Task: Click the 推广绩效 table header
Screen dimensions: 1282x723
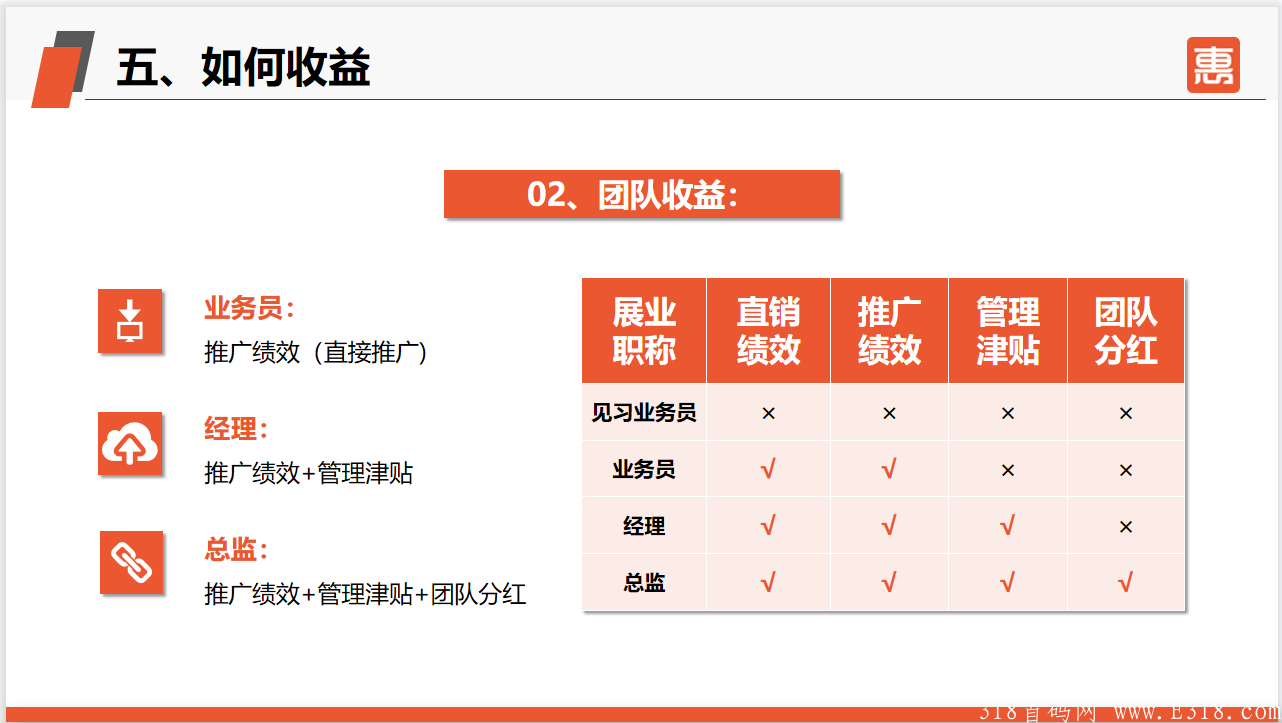Action: (x=889, y=331)
